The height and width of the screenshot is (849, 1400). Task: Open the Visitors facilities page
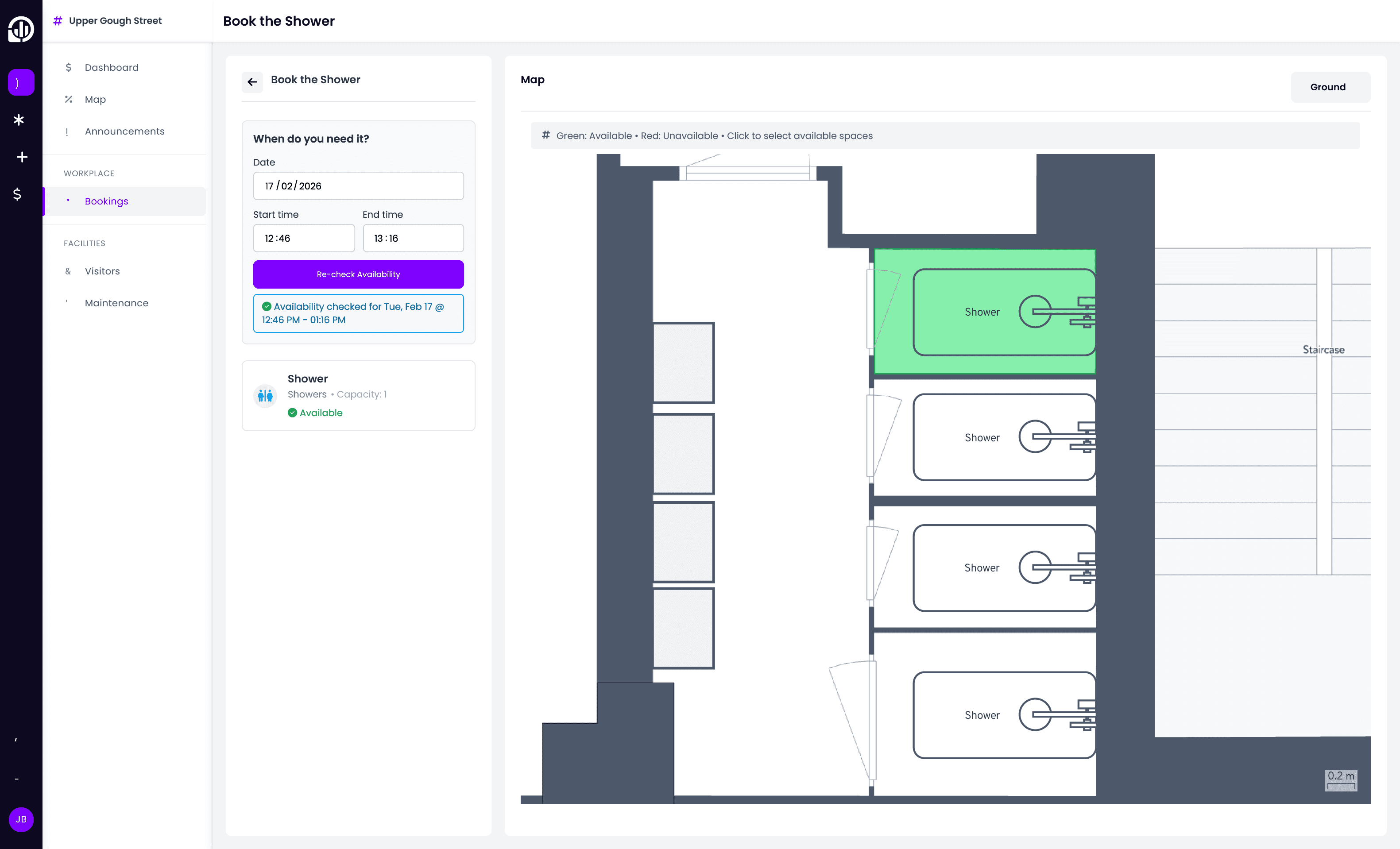(102, 271)
